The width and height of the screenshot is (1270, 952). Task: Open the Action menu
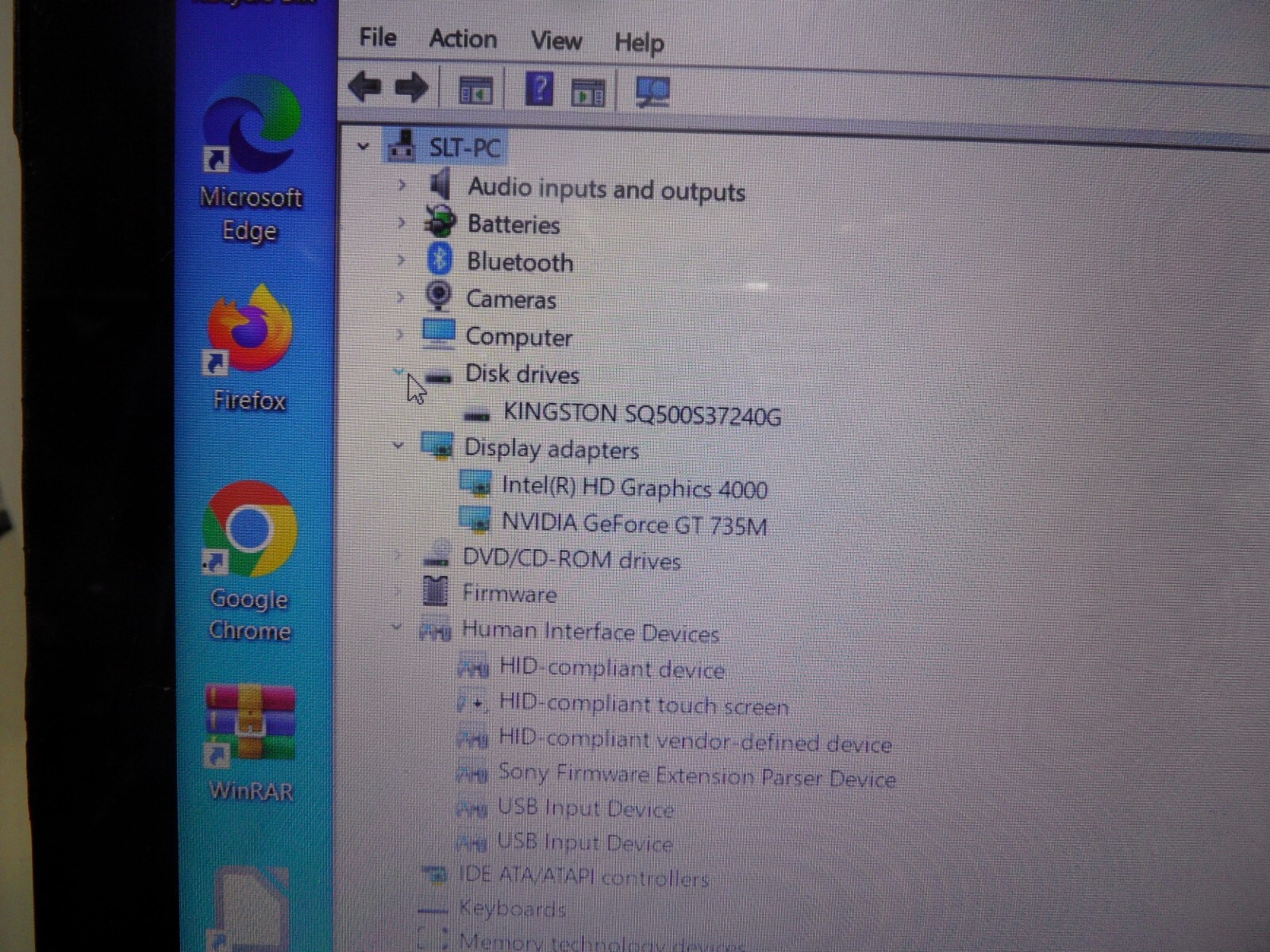pyautogui.click(x=463, y=39)
